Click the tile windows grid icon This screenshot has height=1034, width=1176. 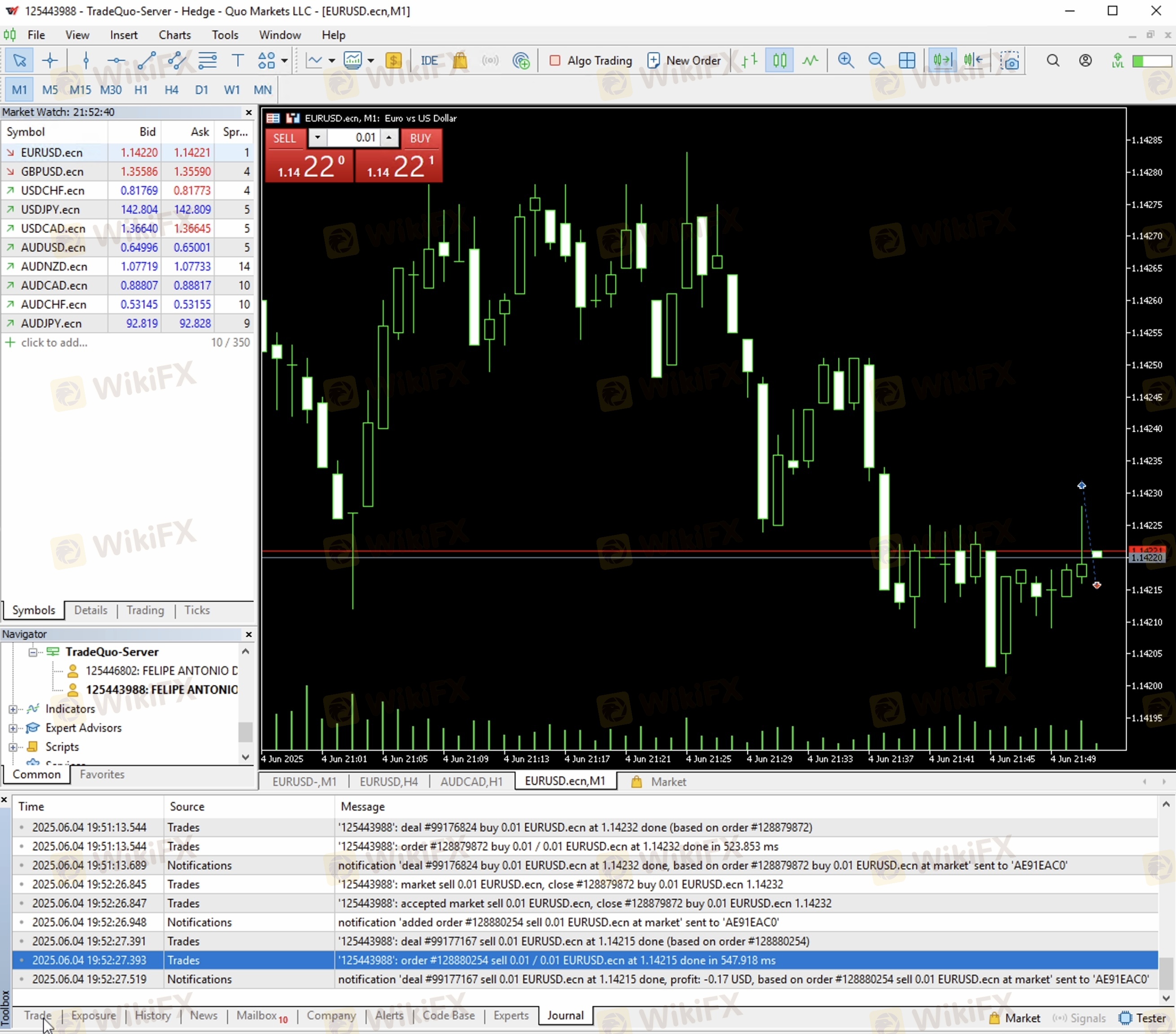pyautogui.click(x=907, y=61)
